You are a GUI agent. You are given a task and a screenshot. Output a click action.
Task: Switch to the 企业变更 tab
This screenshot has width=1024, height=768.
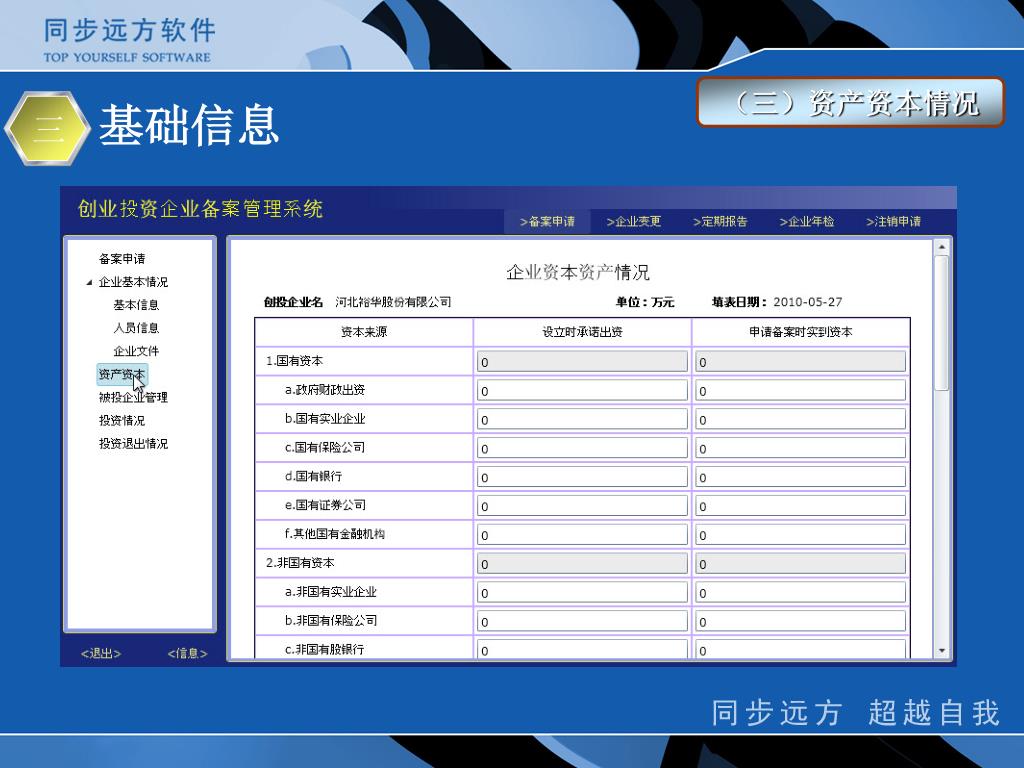coord(634,222)
